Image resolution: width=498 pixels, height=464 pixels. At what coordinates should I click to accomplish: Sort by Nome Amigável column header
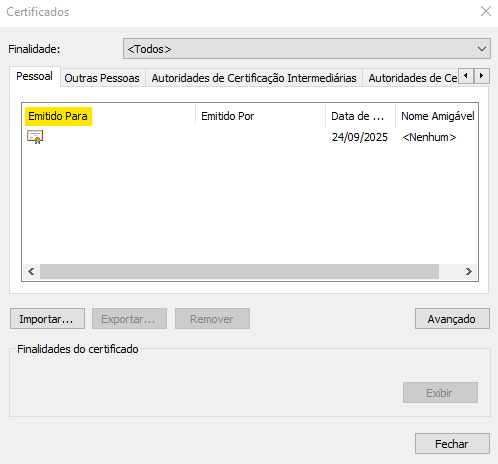[x=437, y=116]
